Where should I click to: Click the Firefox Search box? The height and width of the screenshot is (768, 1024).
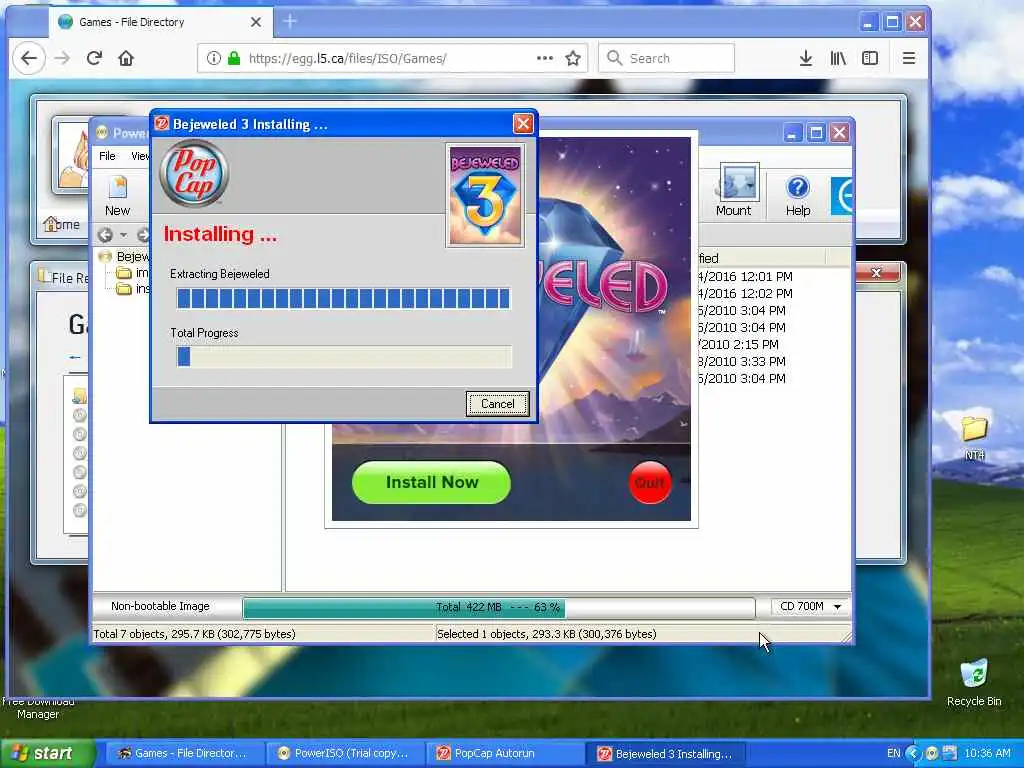tap(667, 58)
